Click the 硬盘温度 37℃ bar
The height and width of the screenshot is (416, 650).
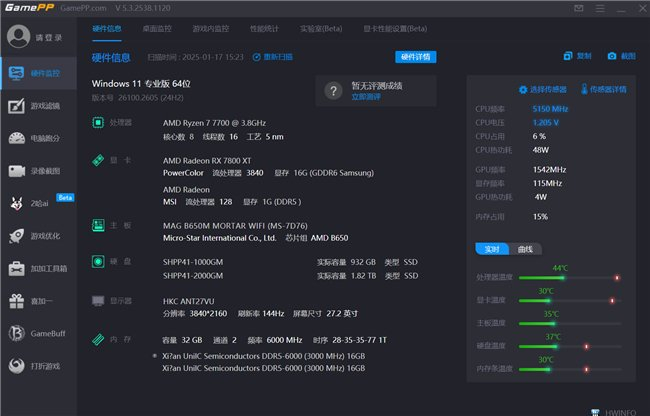point(570,346)
